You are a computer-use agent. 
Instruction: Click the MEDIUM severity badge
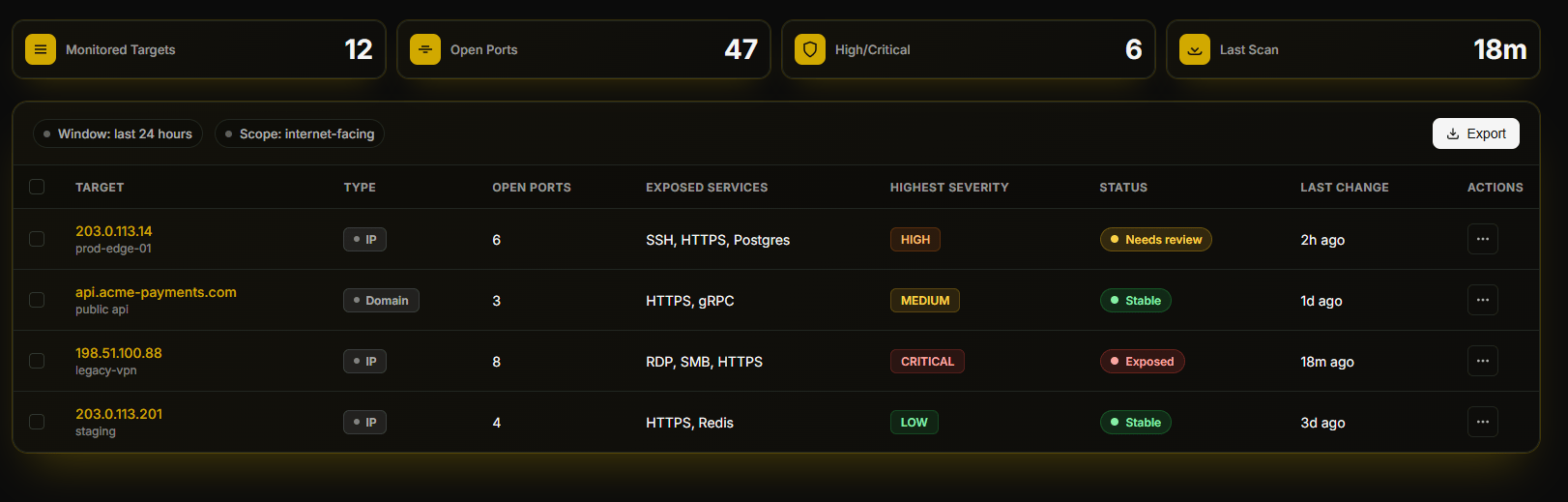(925, 300)
